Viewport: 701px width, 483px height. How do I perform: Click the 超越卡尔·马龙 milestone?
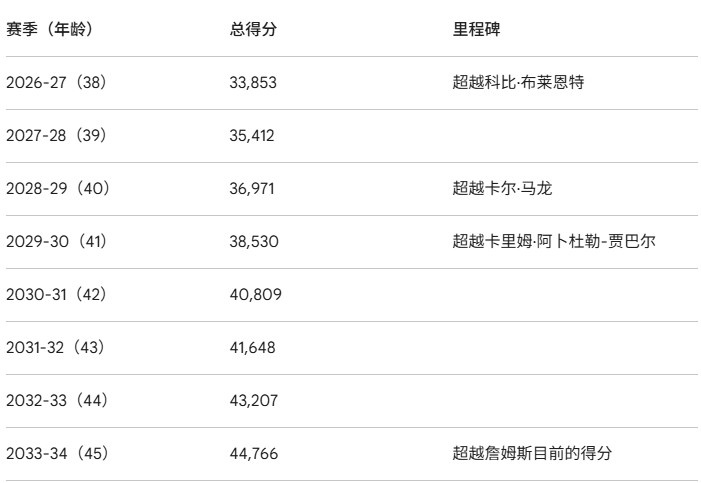click(501, 188)
